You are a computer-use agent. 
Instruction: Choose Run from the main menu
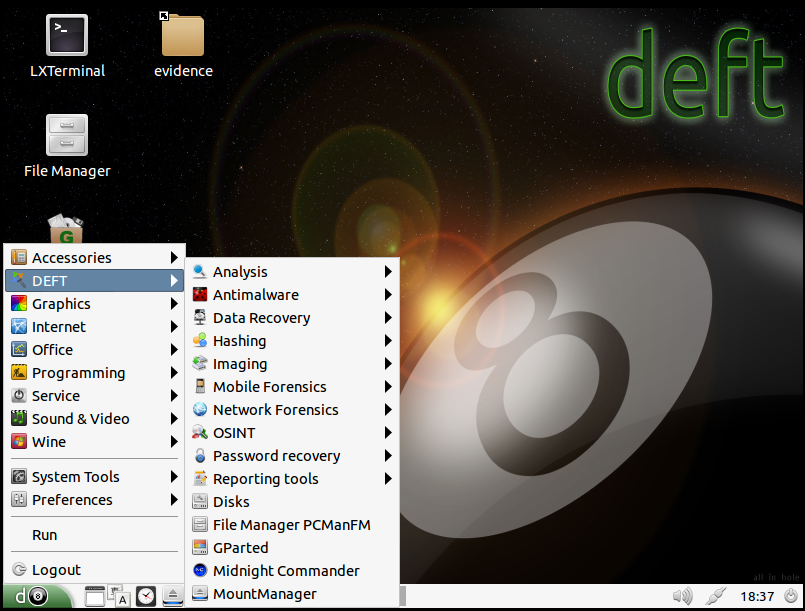[x=94, y=534]
